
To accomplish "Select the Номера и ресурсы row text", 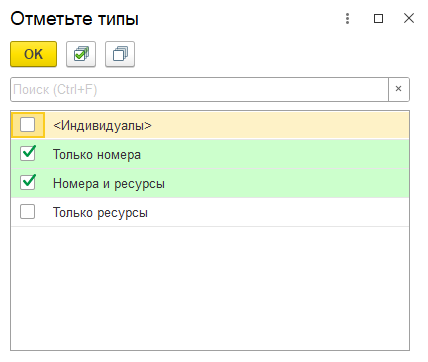I will tap(109, 184).
